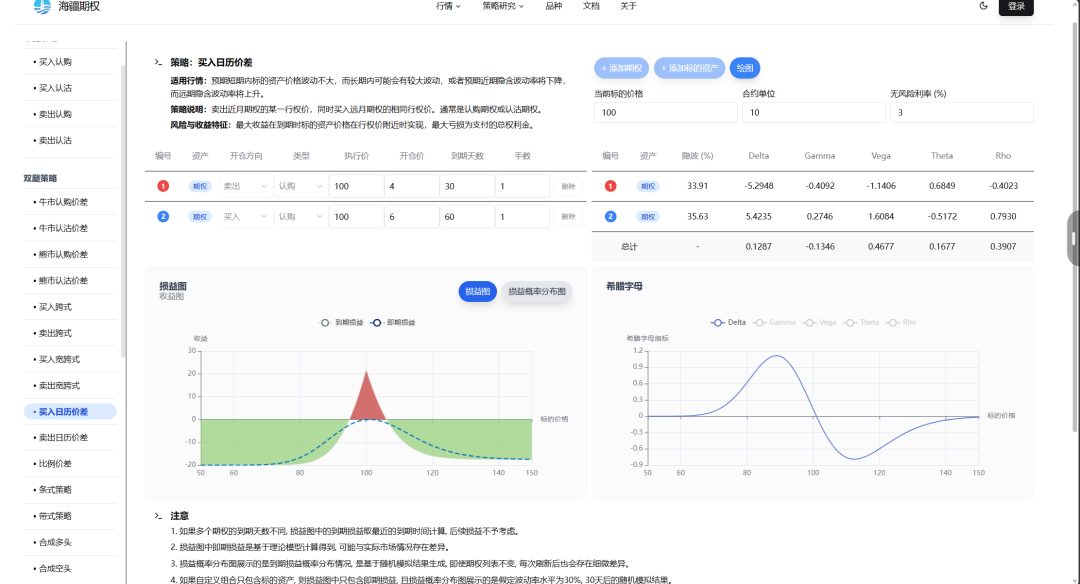
Task: Click the 海疆期权 logo icon
Action: [41, 6]
